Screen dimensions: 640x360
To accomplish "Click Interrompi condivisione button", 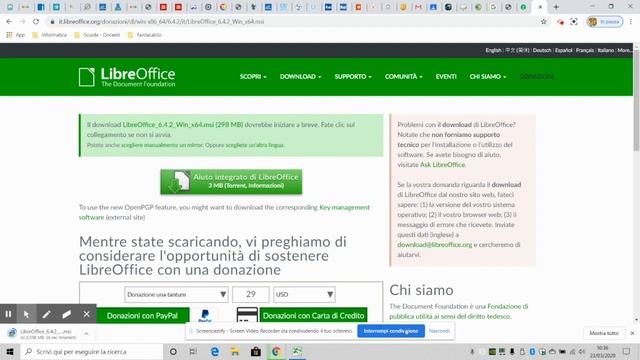I will (391, 331).
